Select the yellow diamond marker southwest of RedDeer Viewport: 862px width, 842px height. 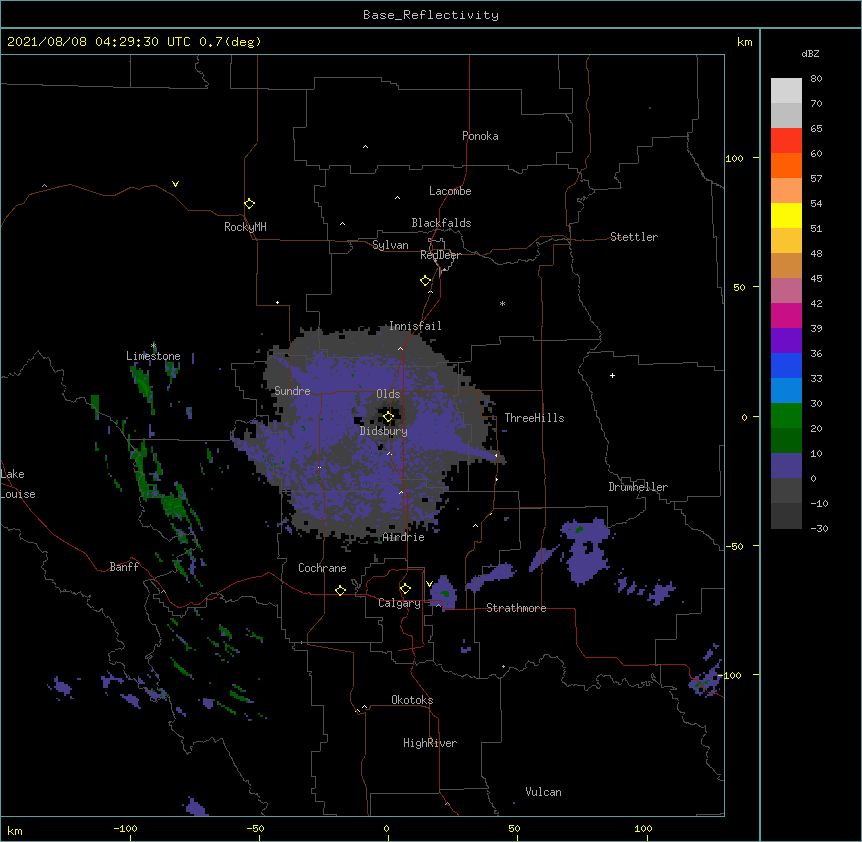tap(426, 281)
